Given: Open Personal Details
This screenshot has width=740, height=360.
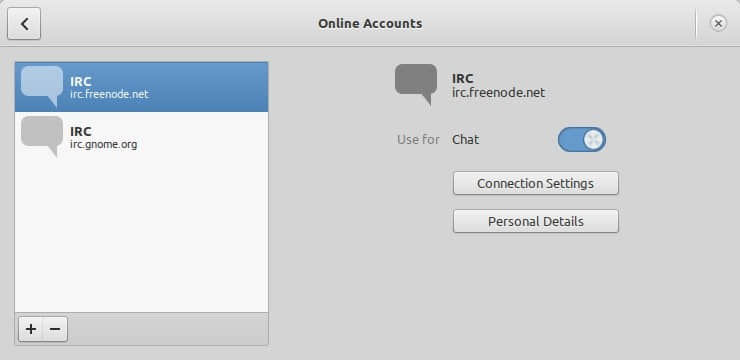Looking at the screenshot, I should click(536, 221).
